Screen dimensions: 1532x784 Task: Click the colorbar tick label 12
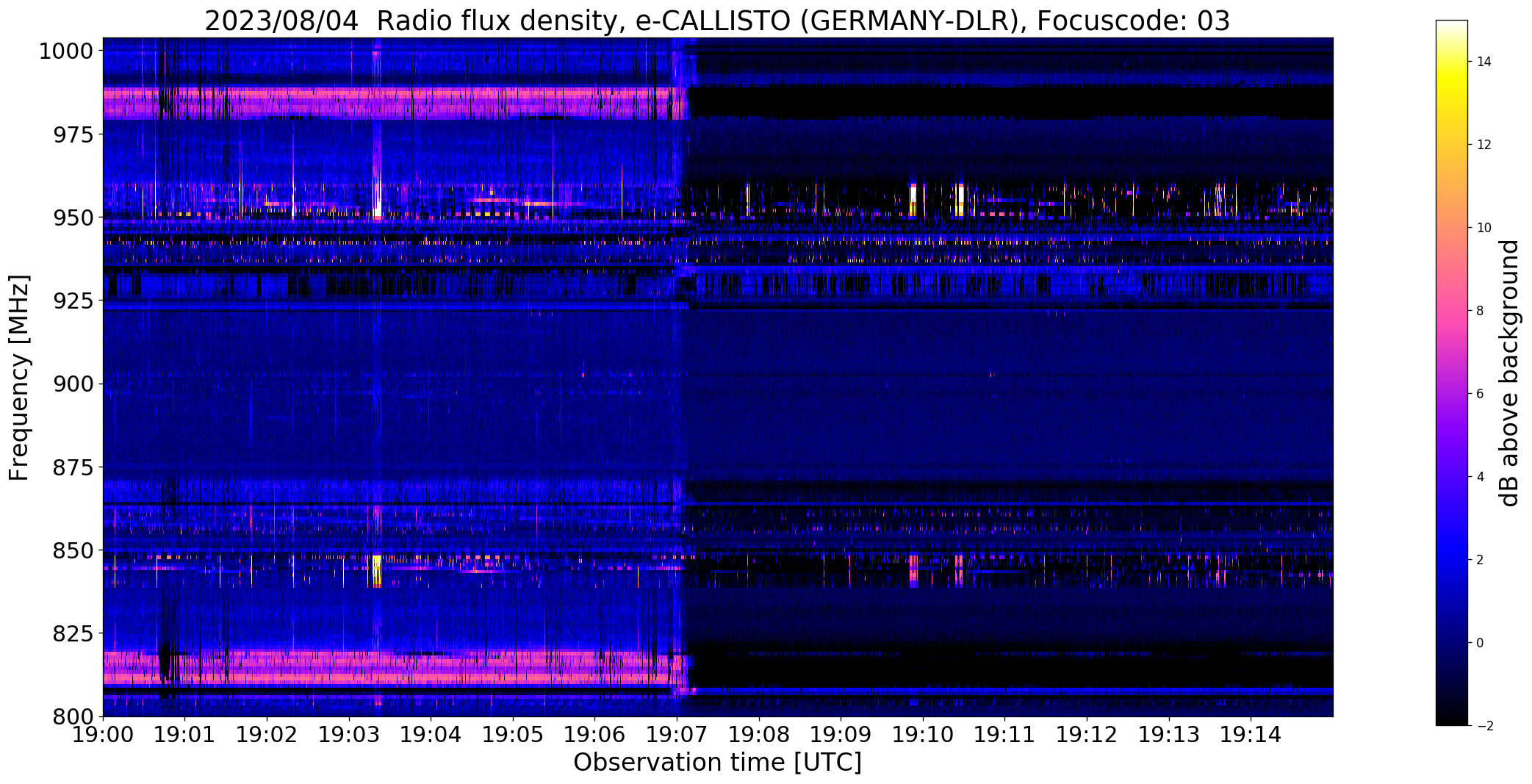pos(1484,145)
